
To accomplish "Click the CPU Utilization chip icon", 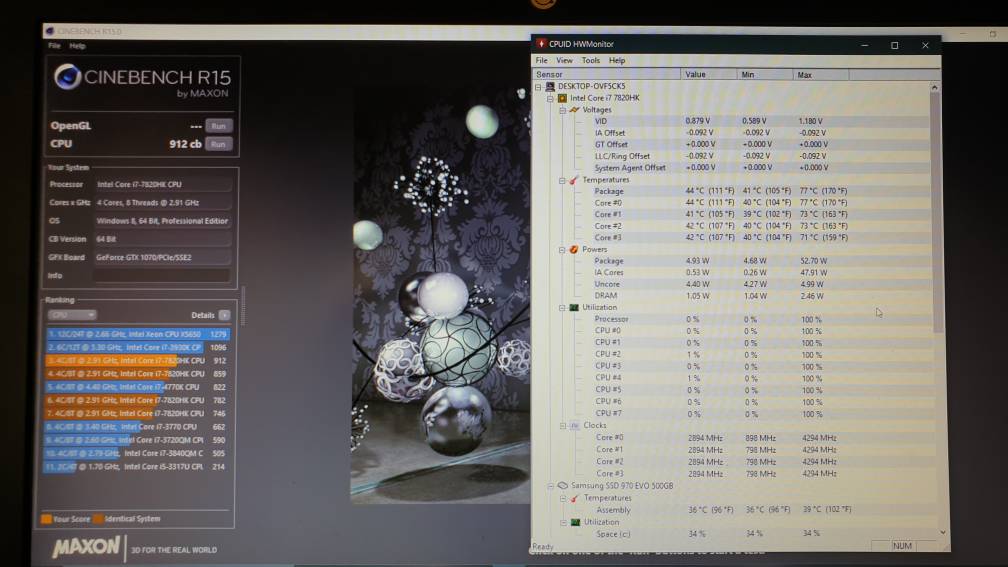I will click(574, 307).
